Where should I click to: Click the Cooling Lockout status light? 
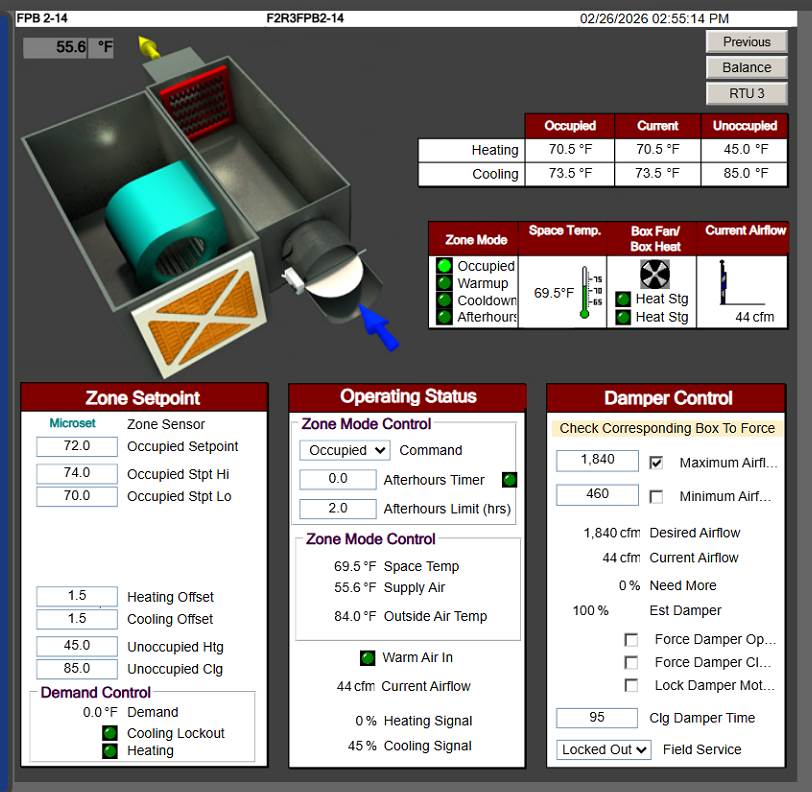click(111, 733)
